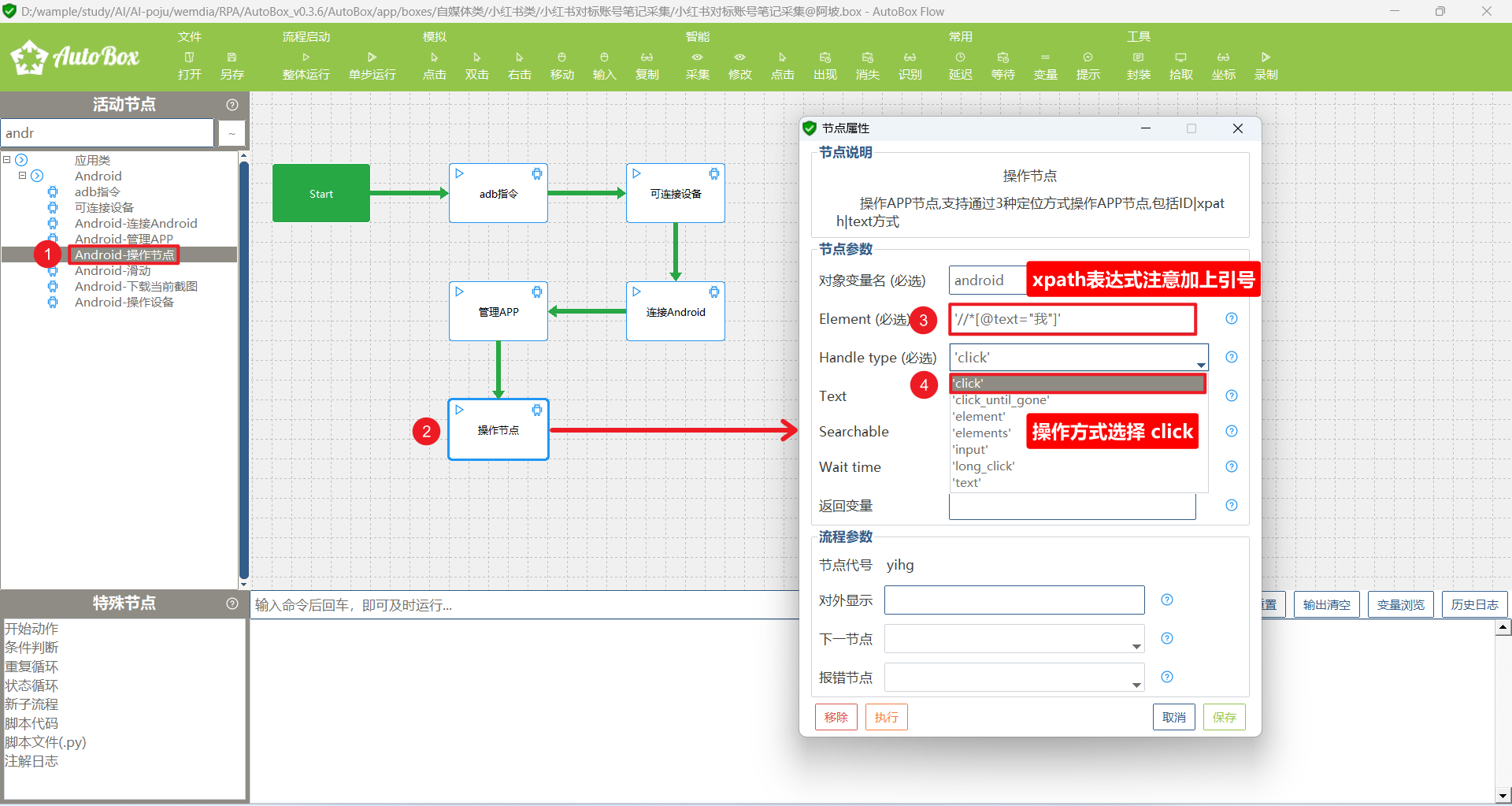Run the adb指令 node via its play icon
The height and width of the screenshot is (806, 1512).
[x=459, y=173]
